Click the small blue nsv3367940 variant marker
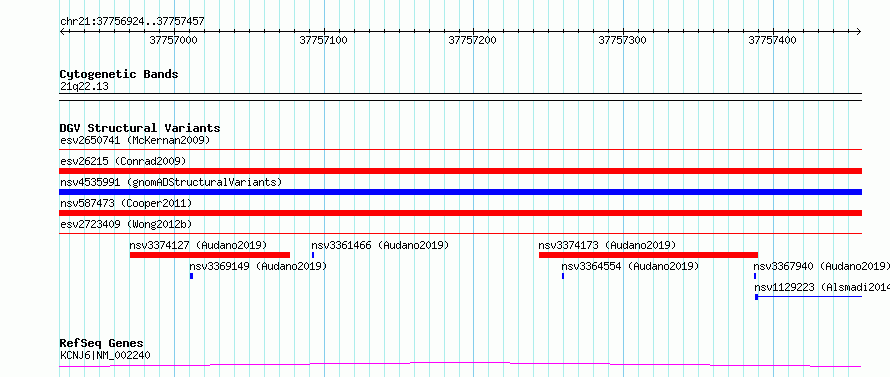 pos(755,276)
